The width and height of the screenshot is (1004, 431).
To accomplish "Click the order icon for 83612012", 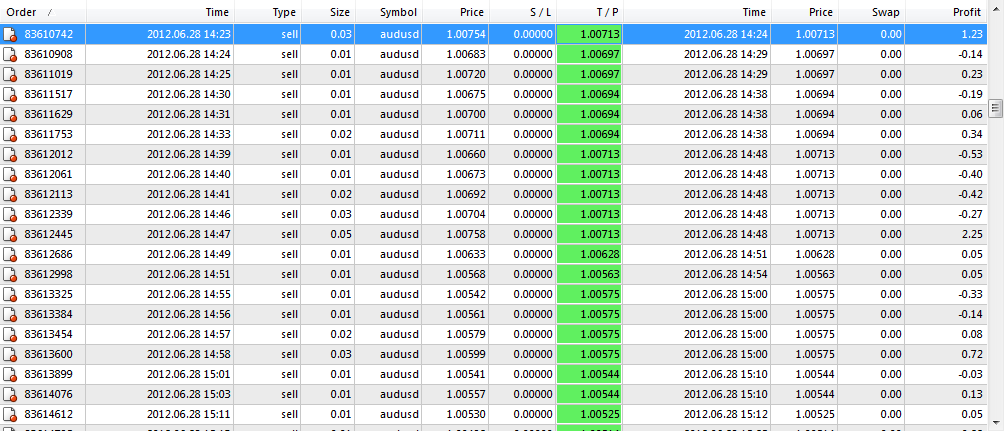I will pyautogui.click(x=10, y=154).
